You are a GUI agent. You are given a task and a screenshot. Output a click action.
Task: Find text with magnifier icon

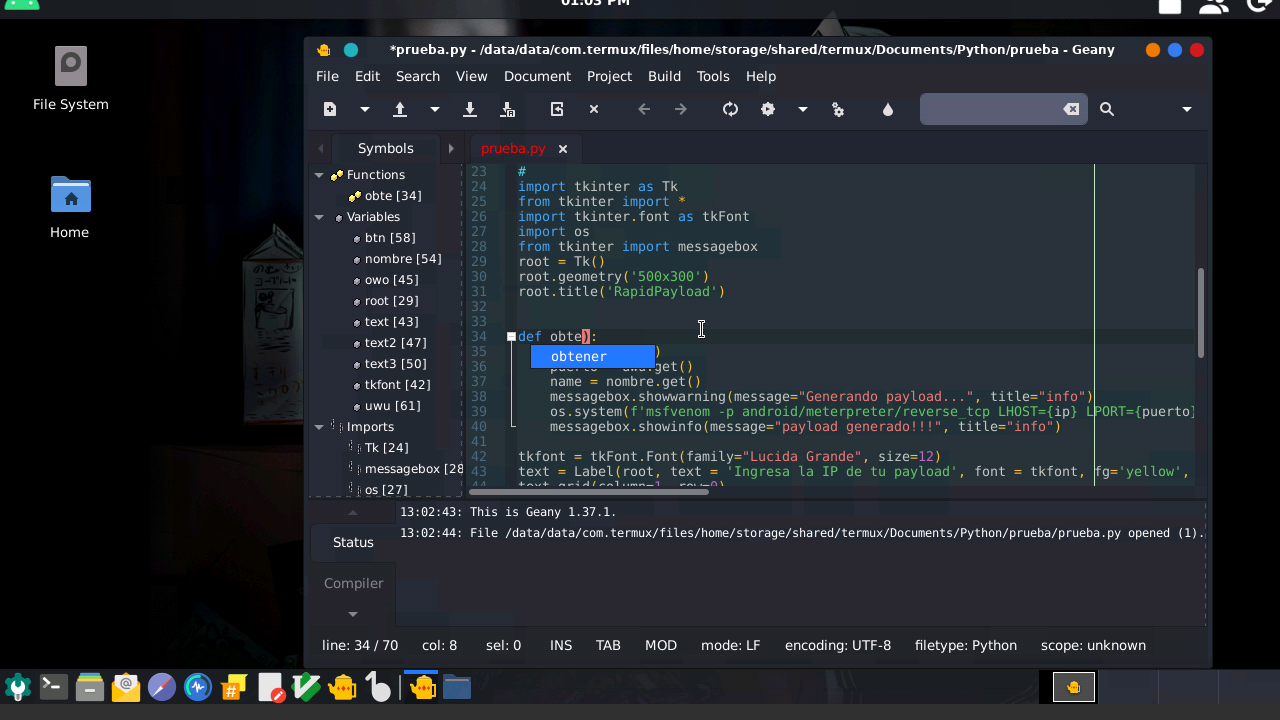pos(1107,109)
